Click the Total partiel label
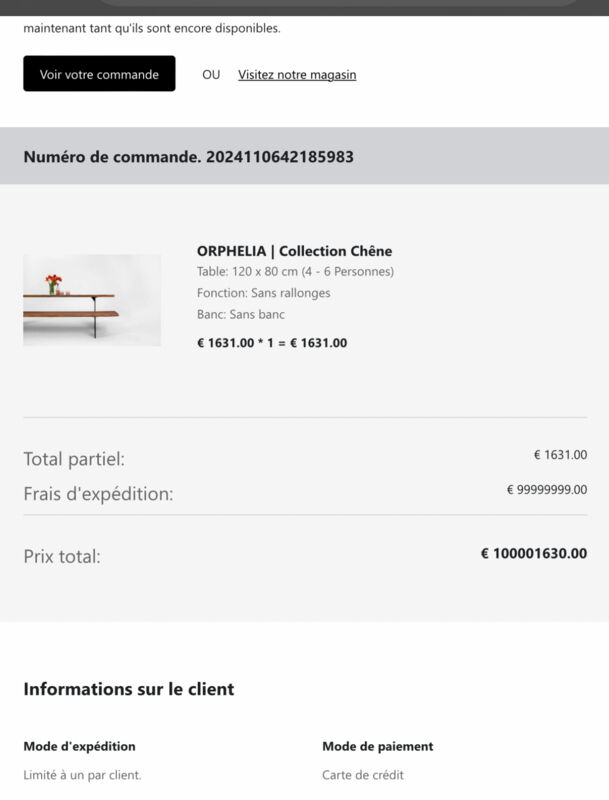 74,459
